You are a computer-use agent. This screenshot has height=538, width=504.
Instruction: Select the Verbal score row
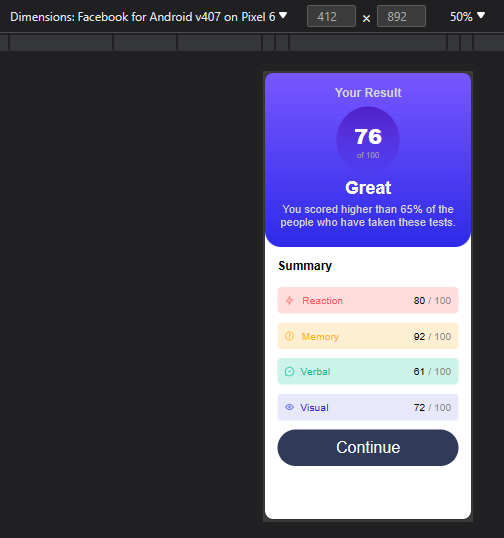[368, 372]
